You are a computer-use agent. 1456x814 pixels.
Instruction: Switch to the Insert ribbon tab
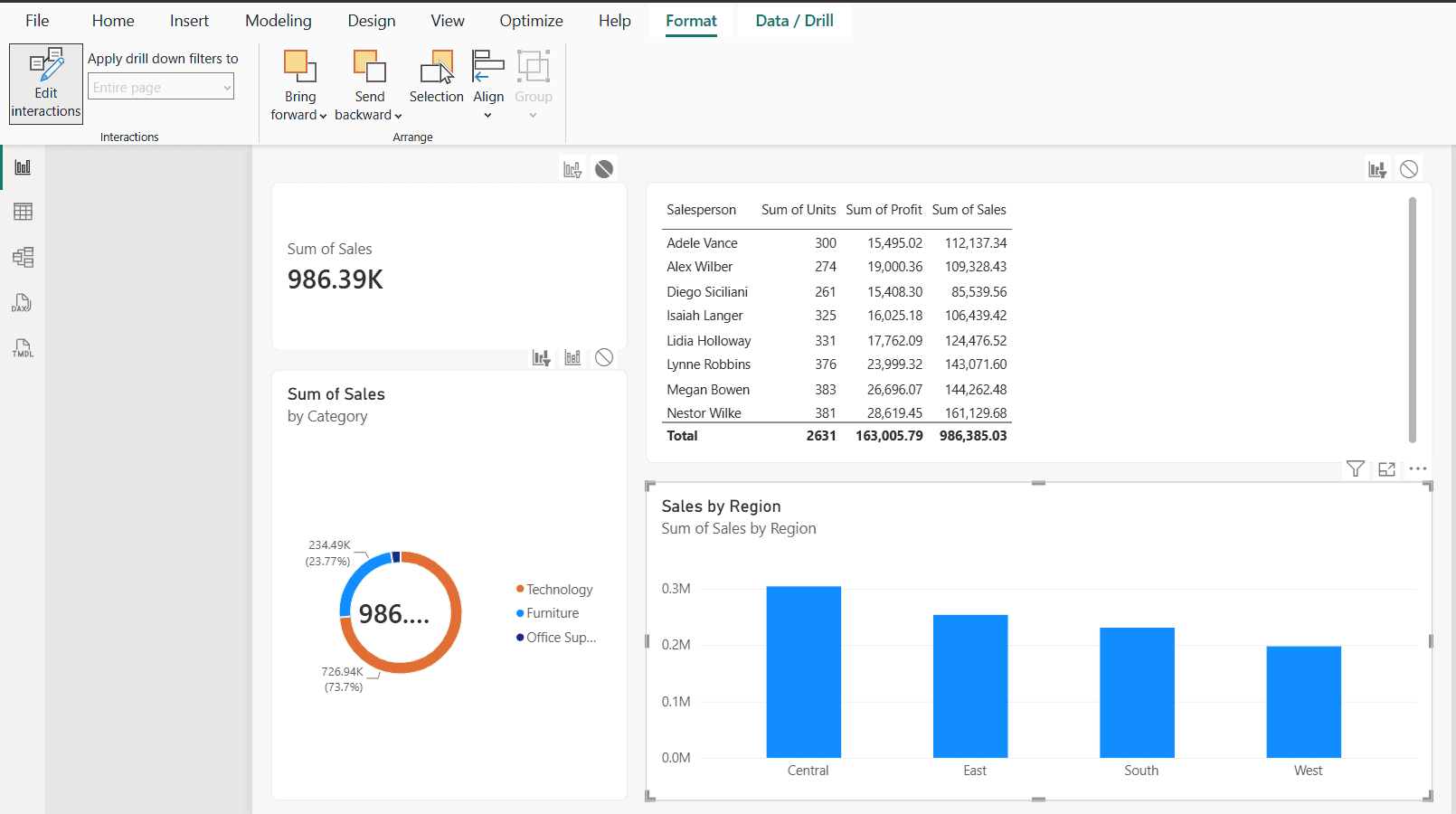tap(189, 20)
